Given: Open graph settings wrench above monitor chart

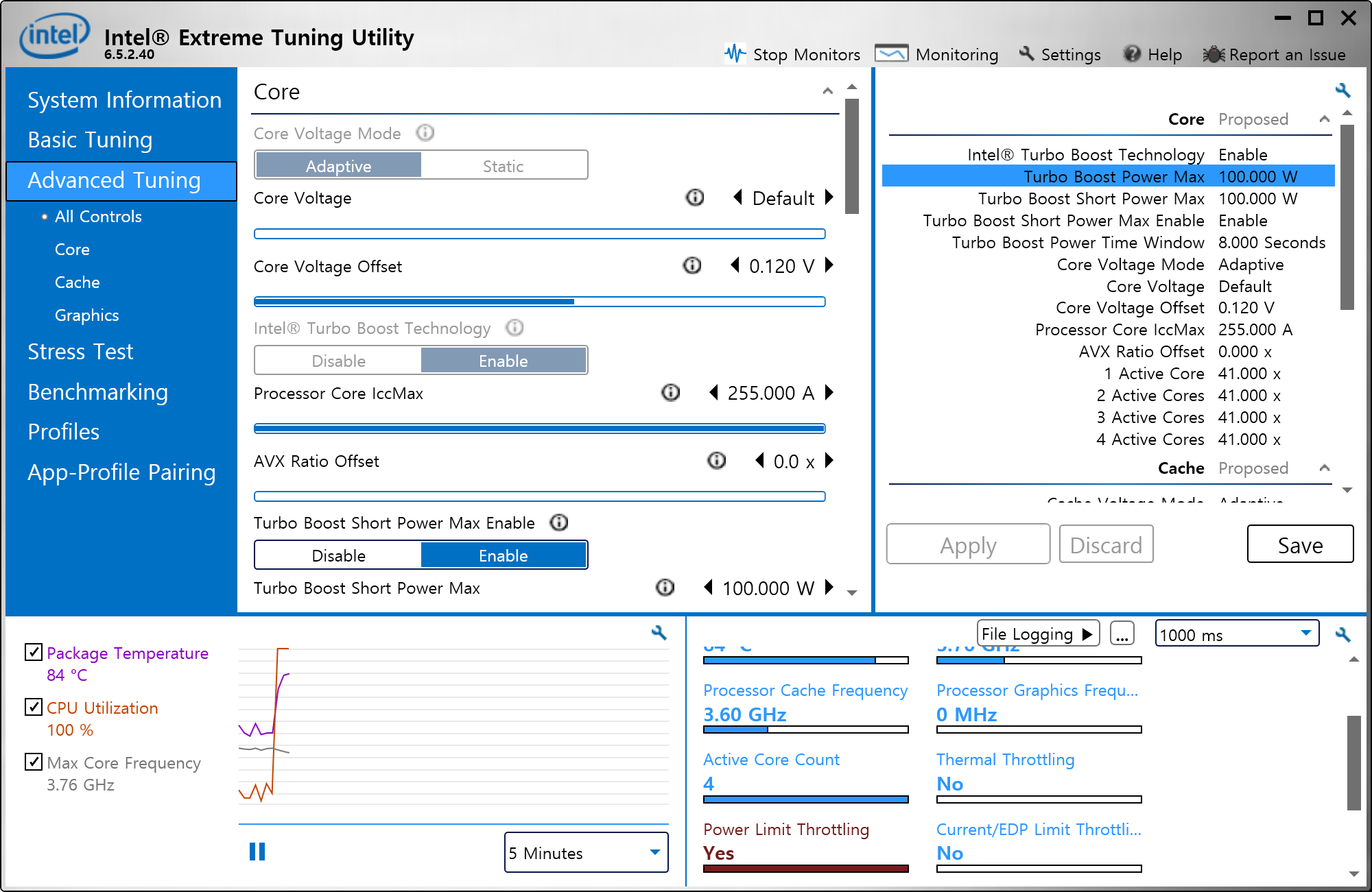Looking at the screenshot, I should tap(659, 632).
